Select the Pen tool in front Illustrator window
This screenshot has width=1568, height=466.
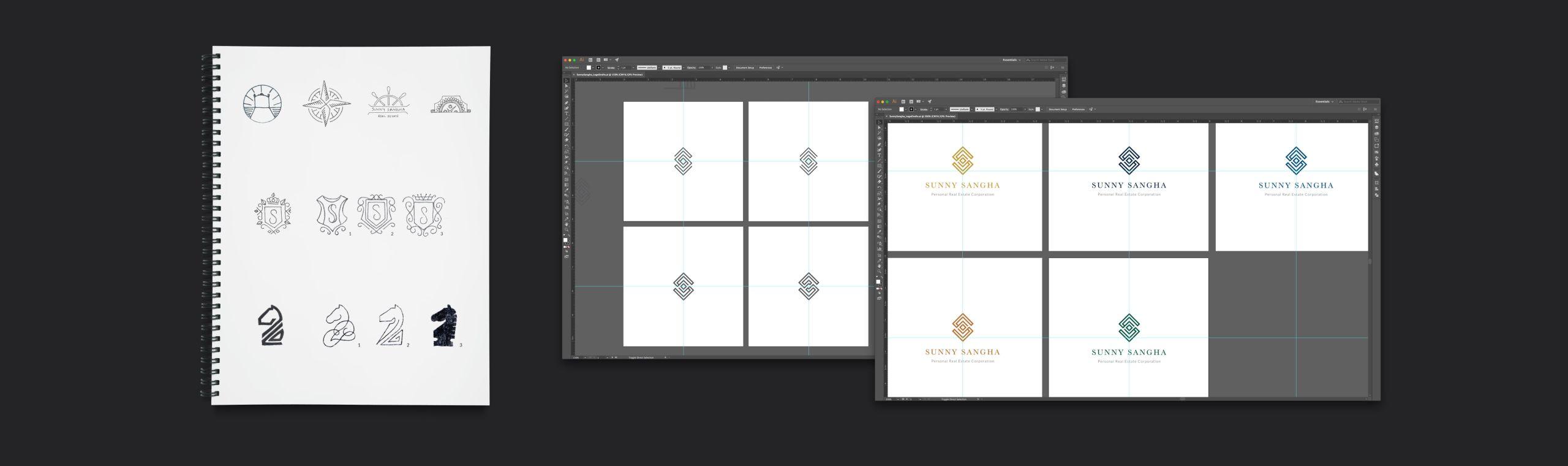880,144
